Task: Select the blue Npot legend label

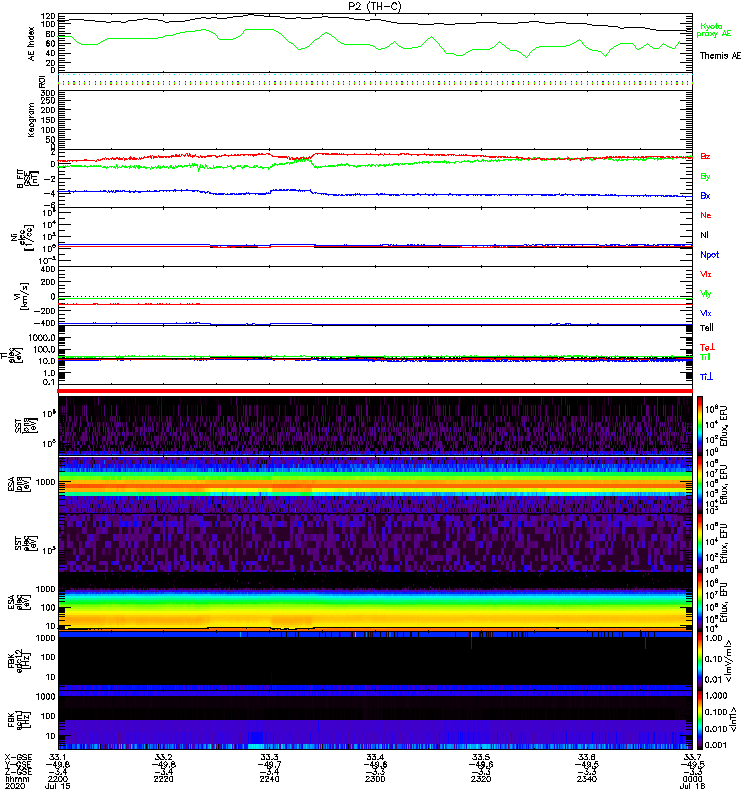Action: coord(710,255)
